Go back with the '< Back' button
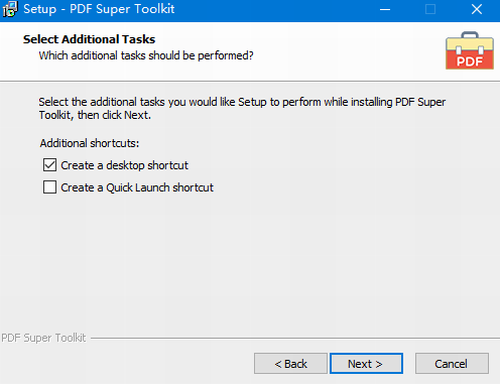Screen dimensions: 500x384 [x=291, y=364]
